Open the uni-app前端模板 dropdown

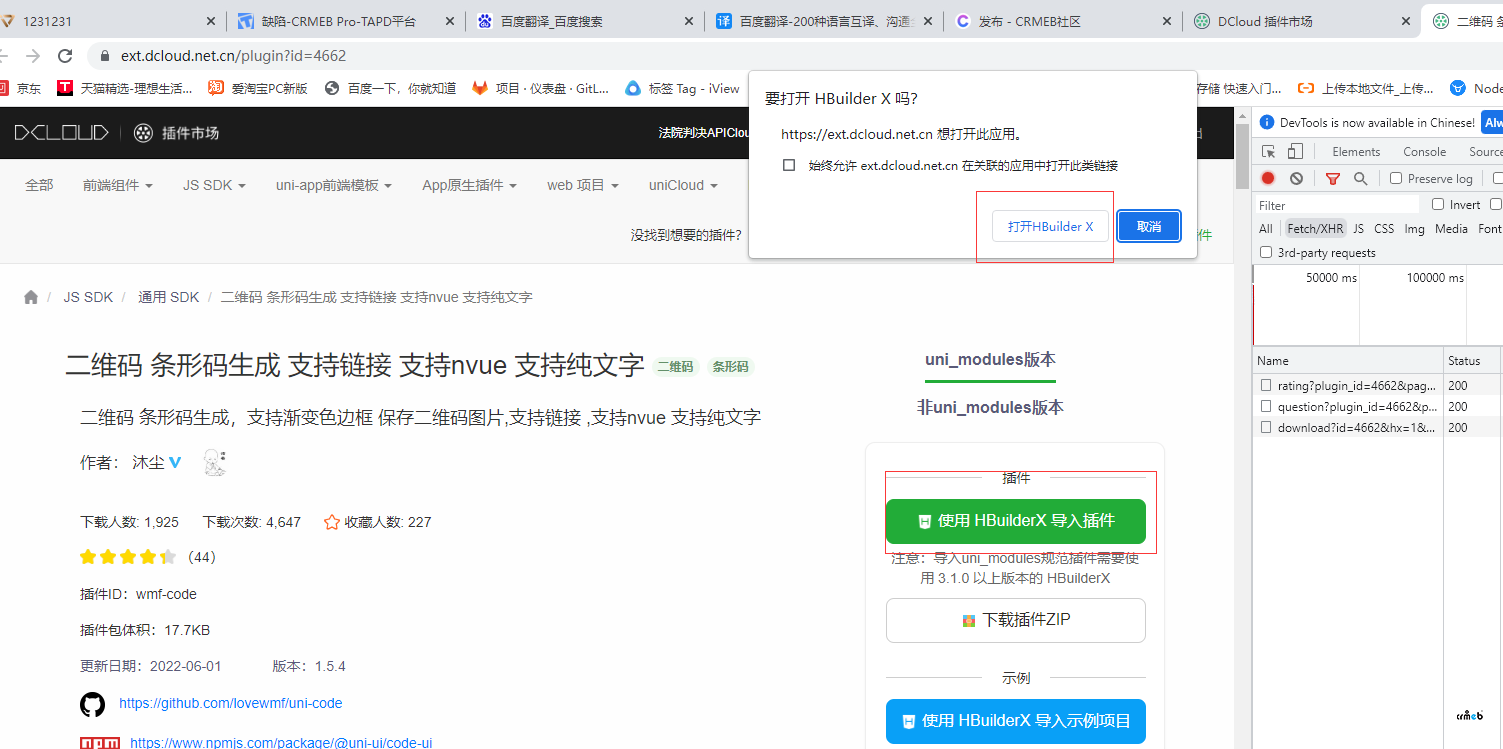point(333,185)
